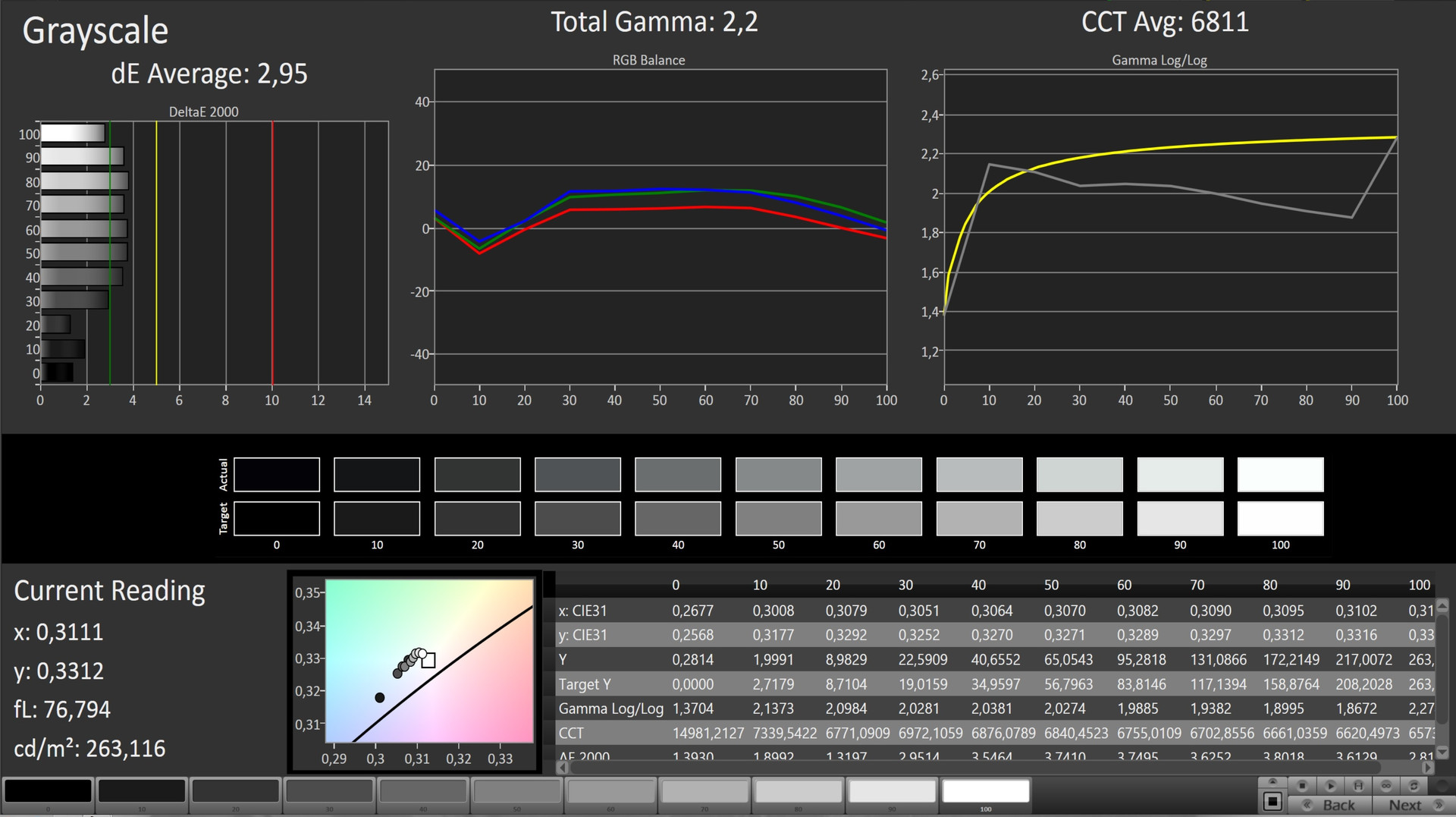
Task: Select the 40 percent bottom patch
Action: click(x=423, y=791)
